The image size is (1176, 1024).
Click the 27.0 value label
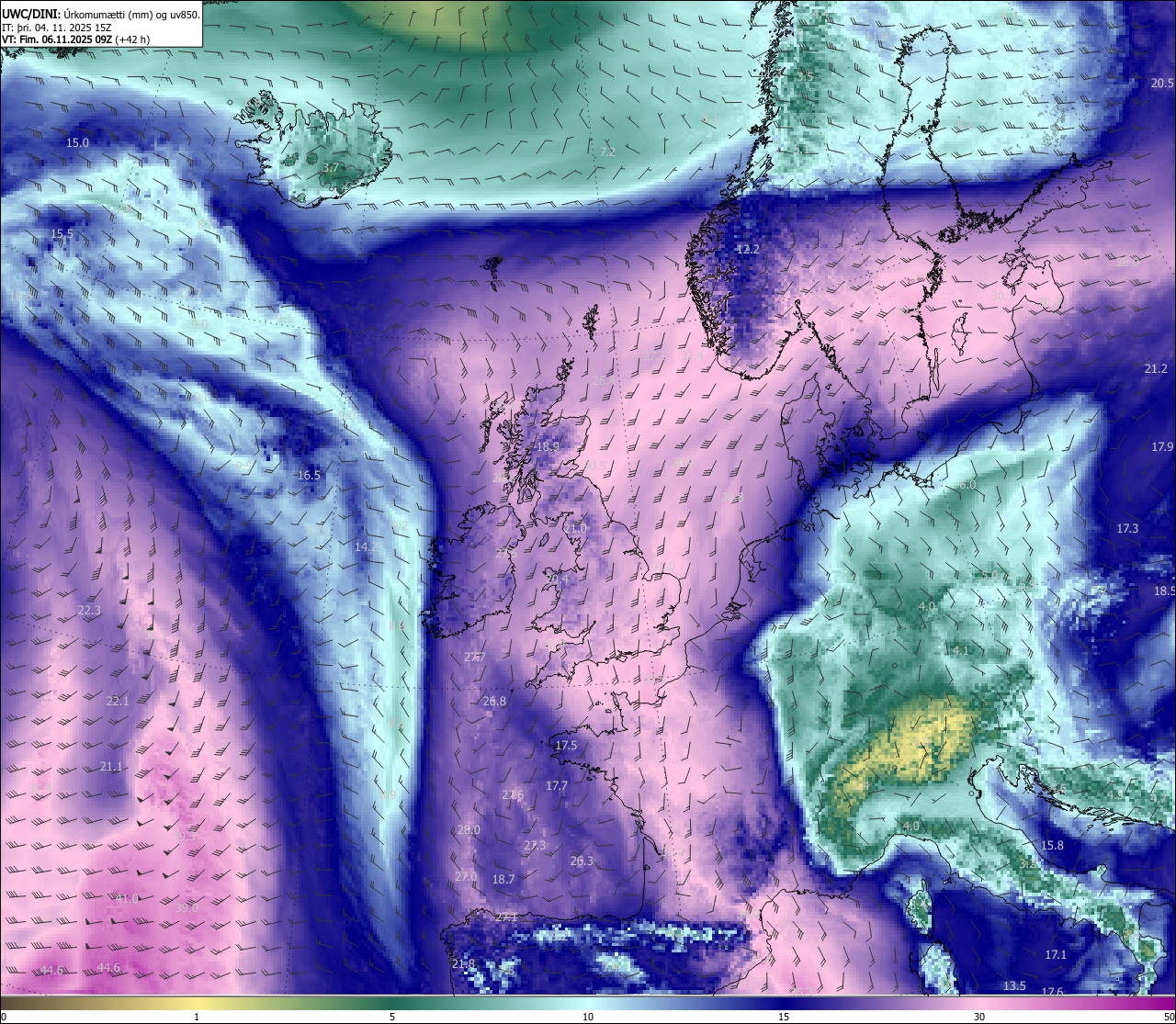tap(466, 876)
